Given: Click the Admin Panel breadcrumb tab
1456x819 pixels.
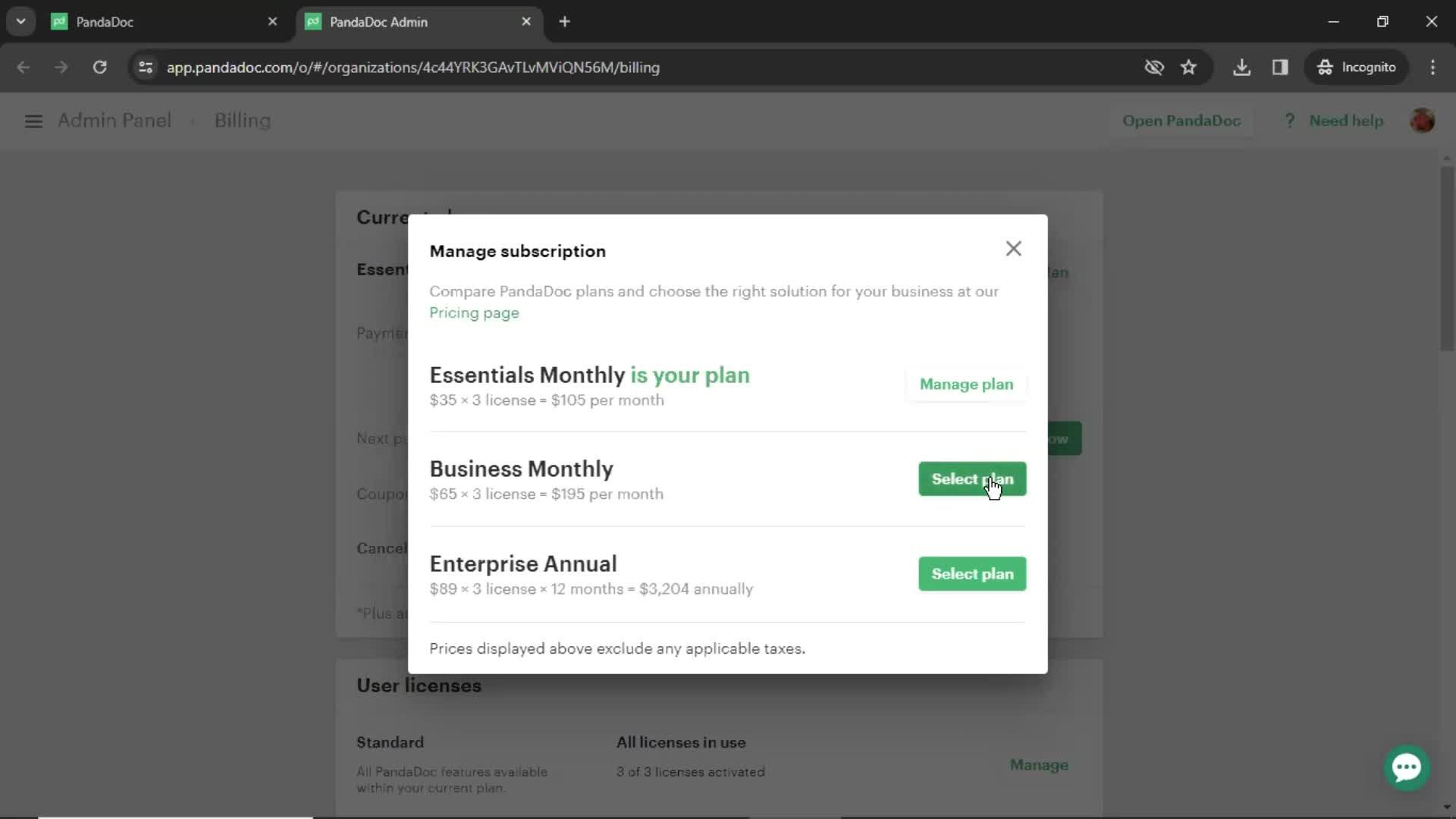Looking at the screenshot, I should pyautogui.click(x=113, y=119).
